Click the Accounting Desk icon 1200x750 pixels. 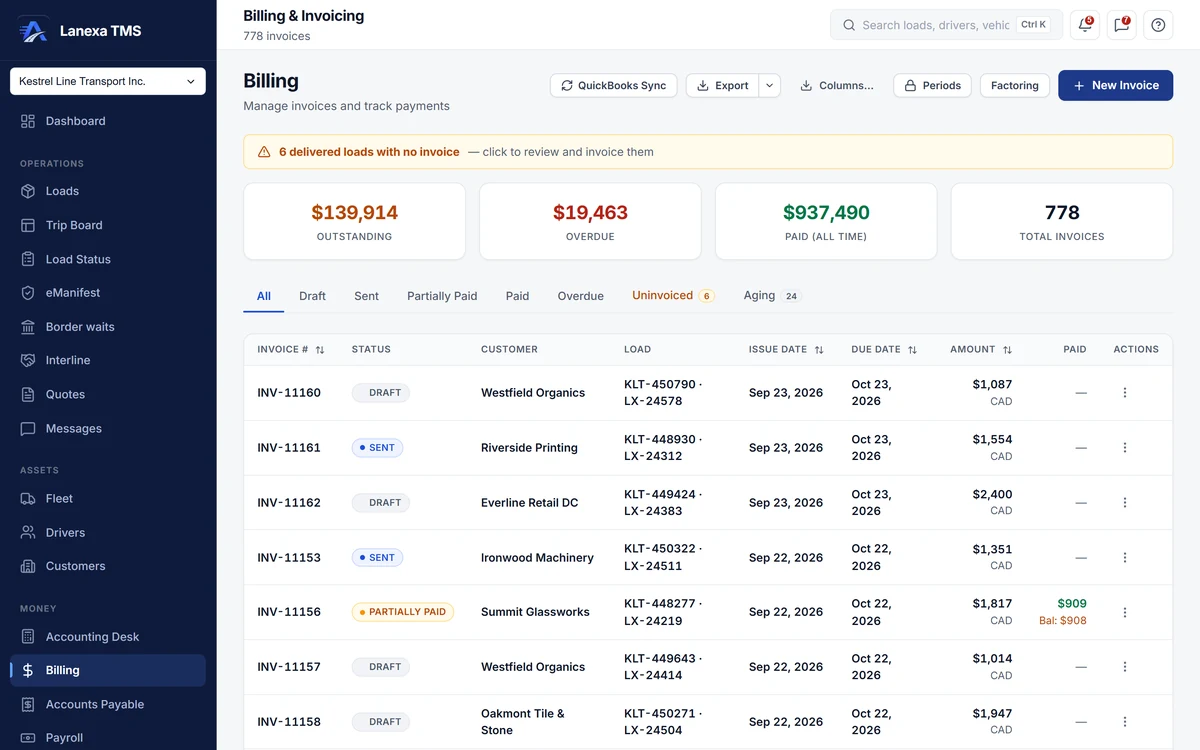[x=28, y=637]
